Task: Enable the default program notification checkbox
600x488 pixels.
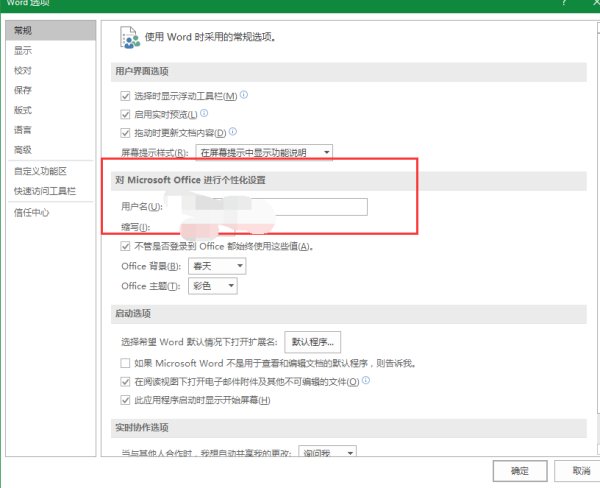Action: coord(125,363)
